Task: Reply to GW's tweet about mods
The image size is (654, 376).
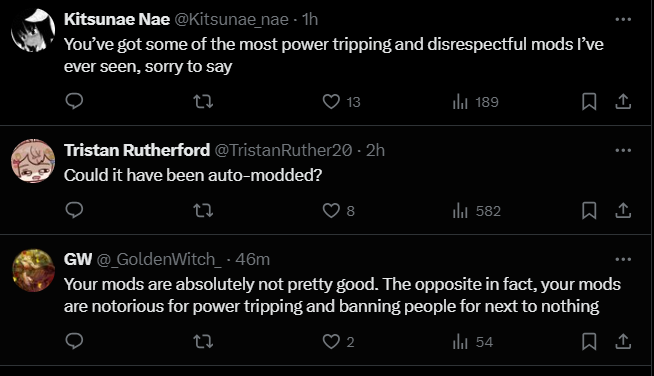Action: click(75, 341)
